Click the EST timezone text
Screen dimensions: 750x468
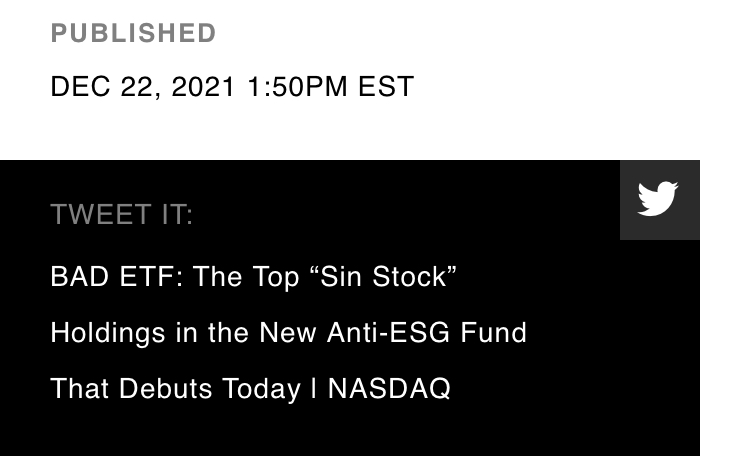386,87
